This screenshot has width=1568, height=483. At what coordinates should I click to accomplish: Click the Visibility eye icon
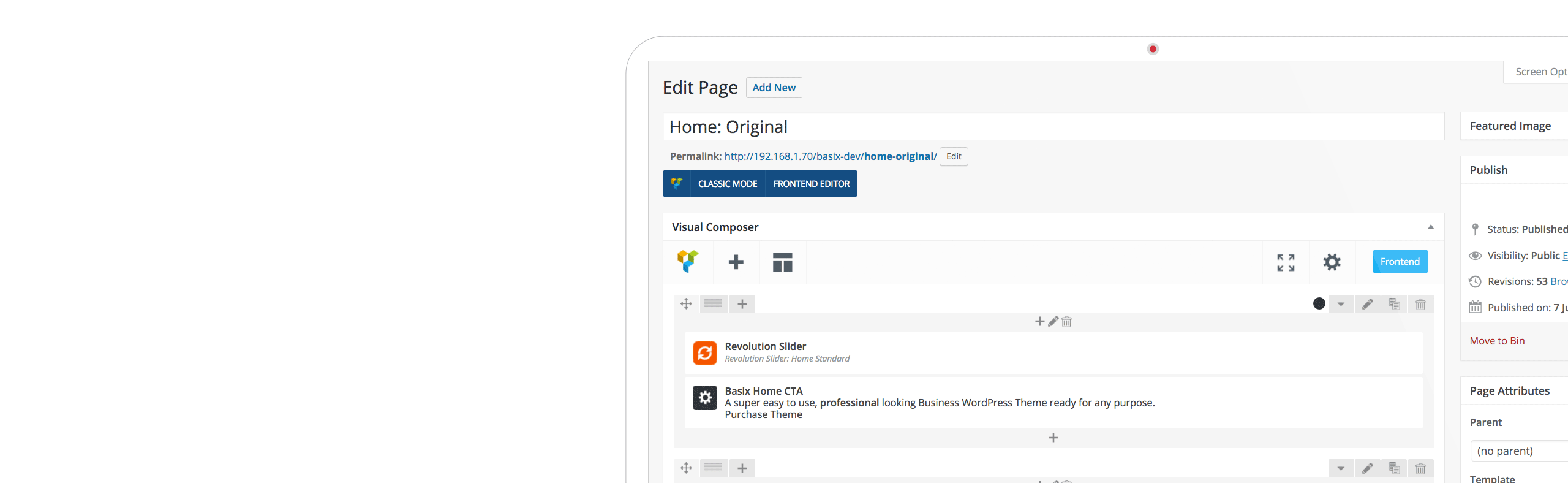1475,256
